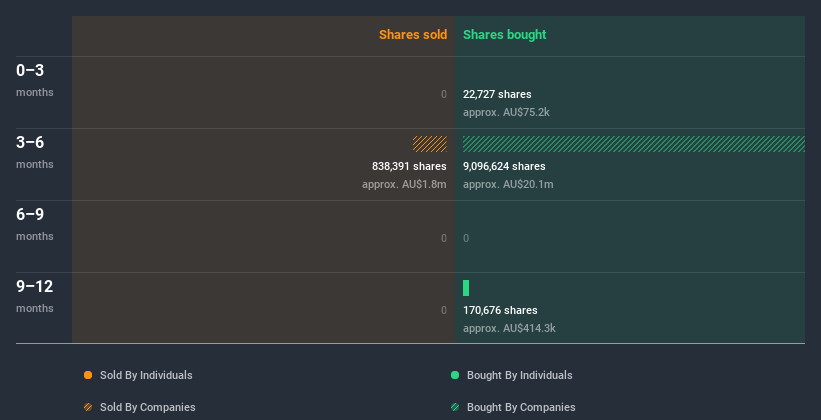
Task: Click the 0–3 months row label
Action: click(35, 80)
